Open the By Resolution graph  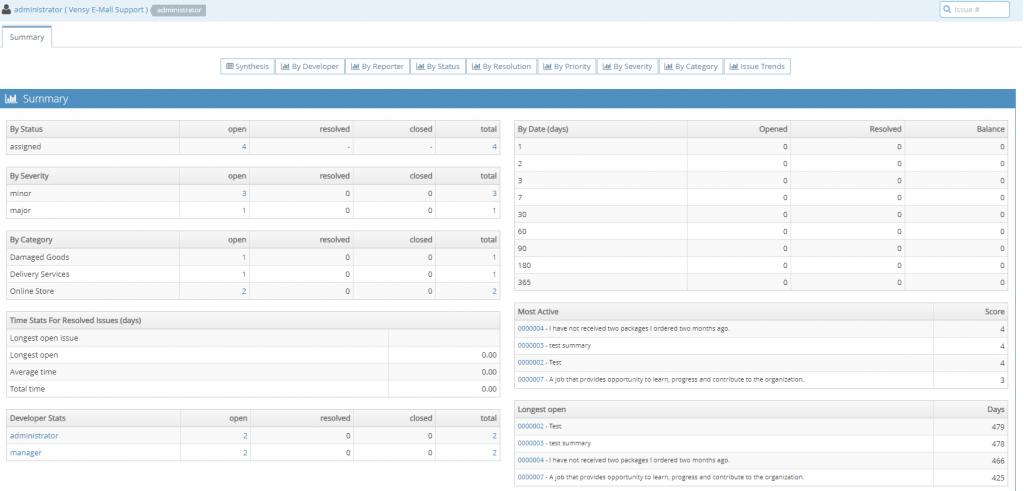click(500, 66)
